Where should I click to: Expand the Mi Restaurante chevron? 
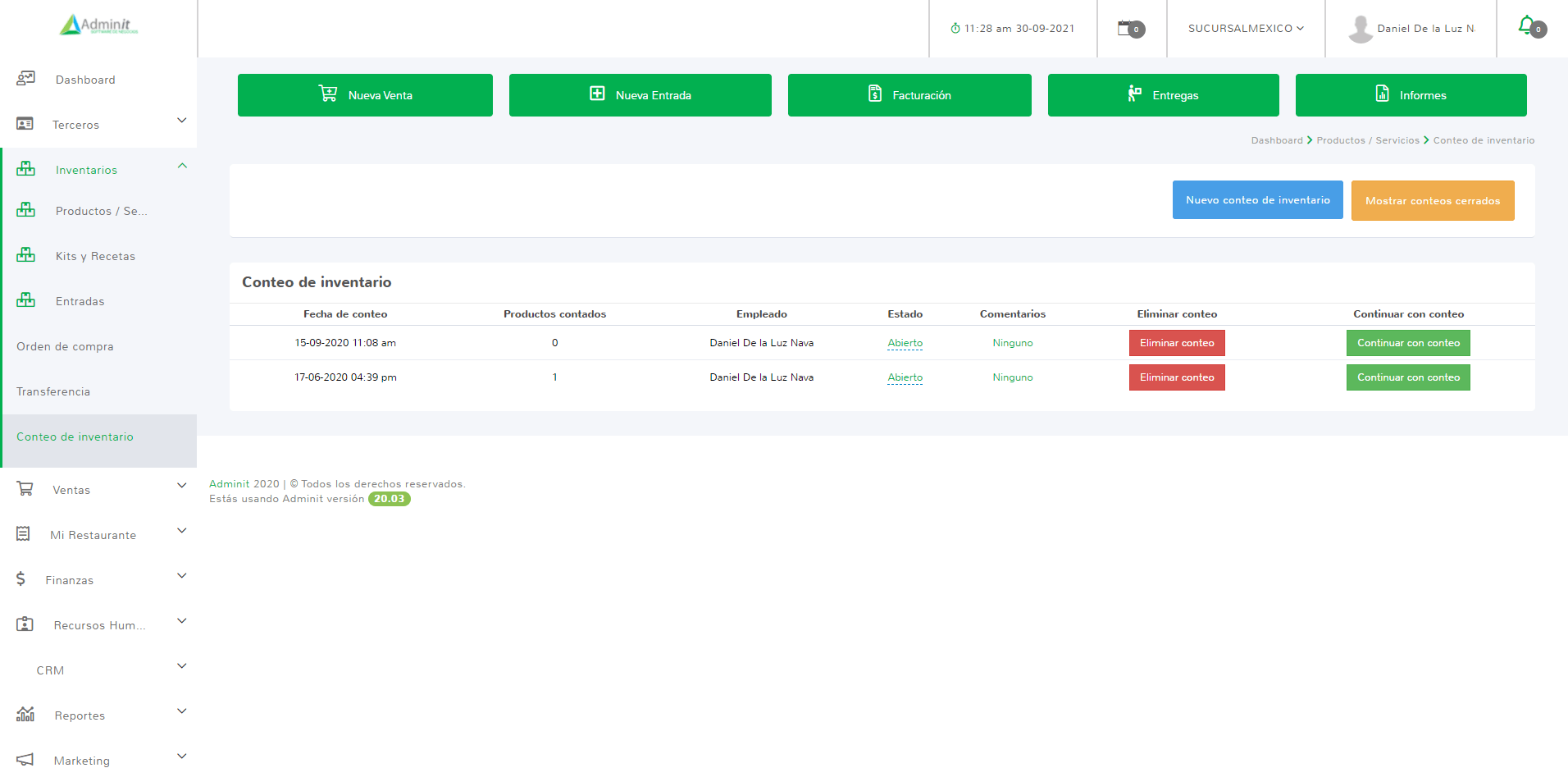pos(182,531)
